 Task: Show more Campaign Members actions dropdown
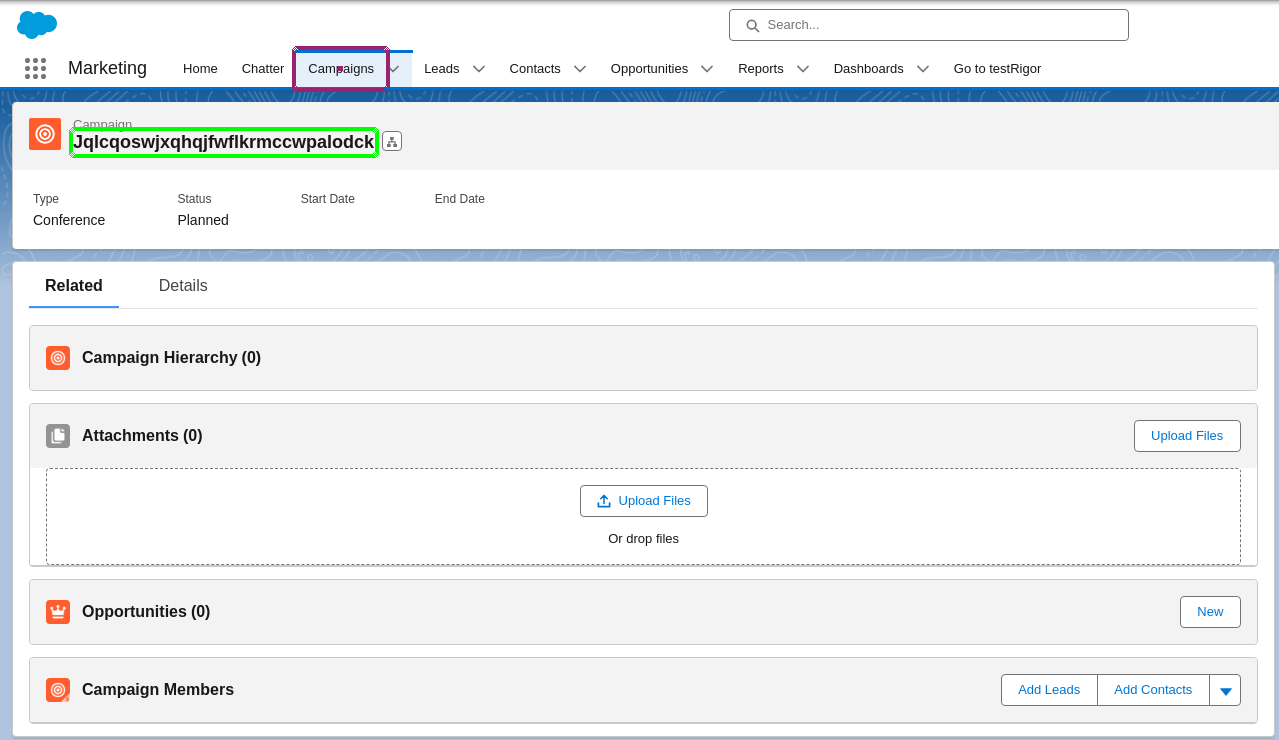(1225, 690)
